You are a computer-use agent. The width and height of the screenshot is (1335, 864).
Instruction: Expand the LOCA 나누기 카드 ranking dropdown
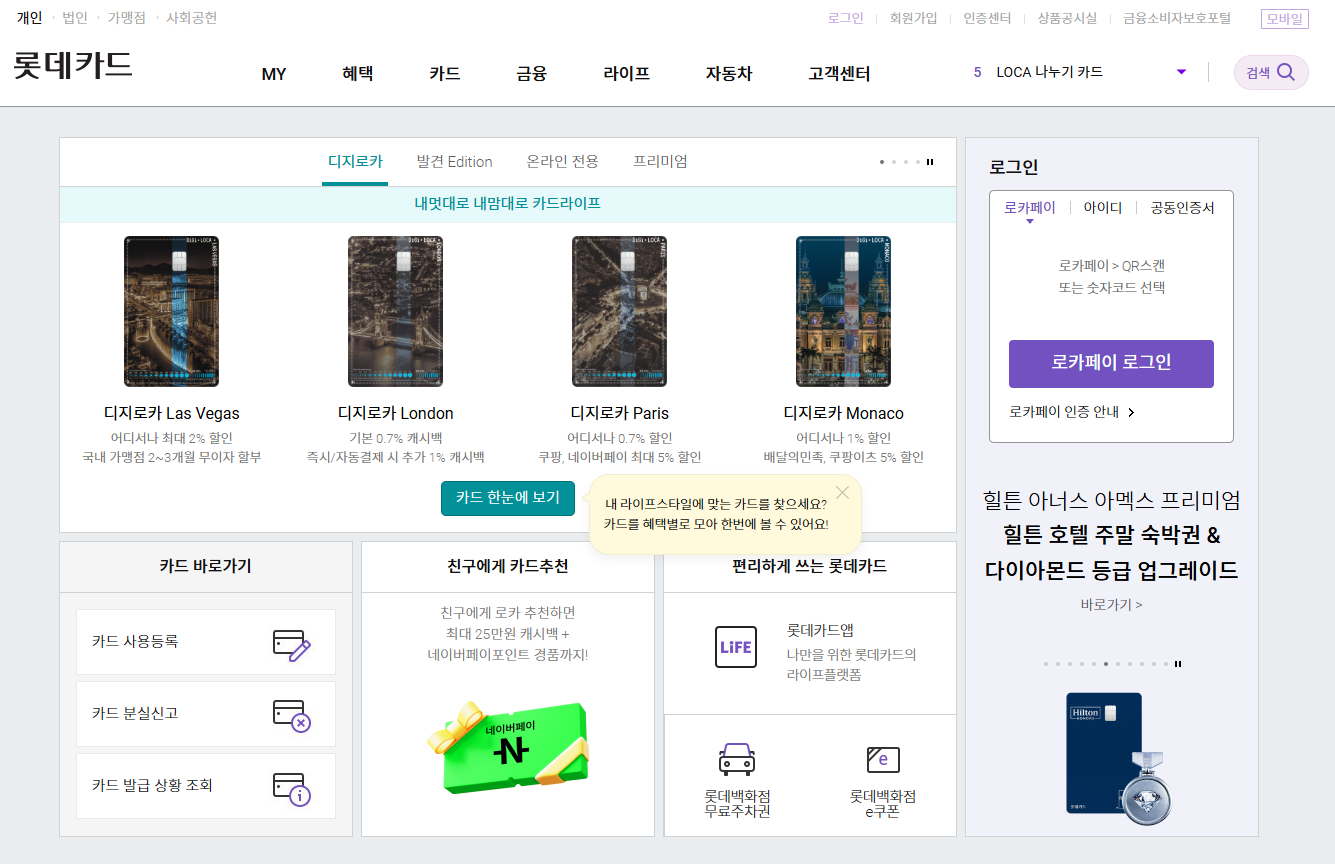(1181, 72)
